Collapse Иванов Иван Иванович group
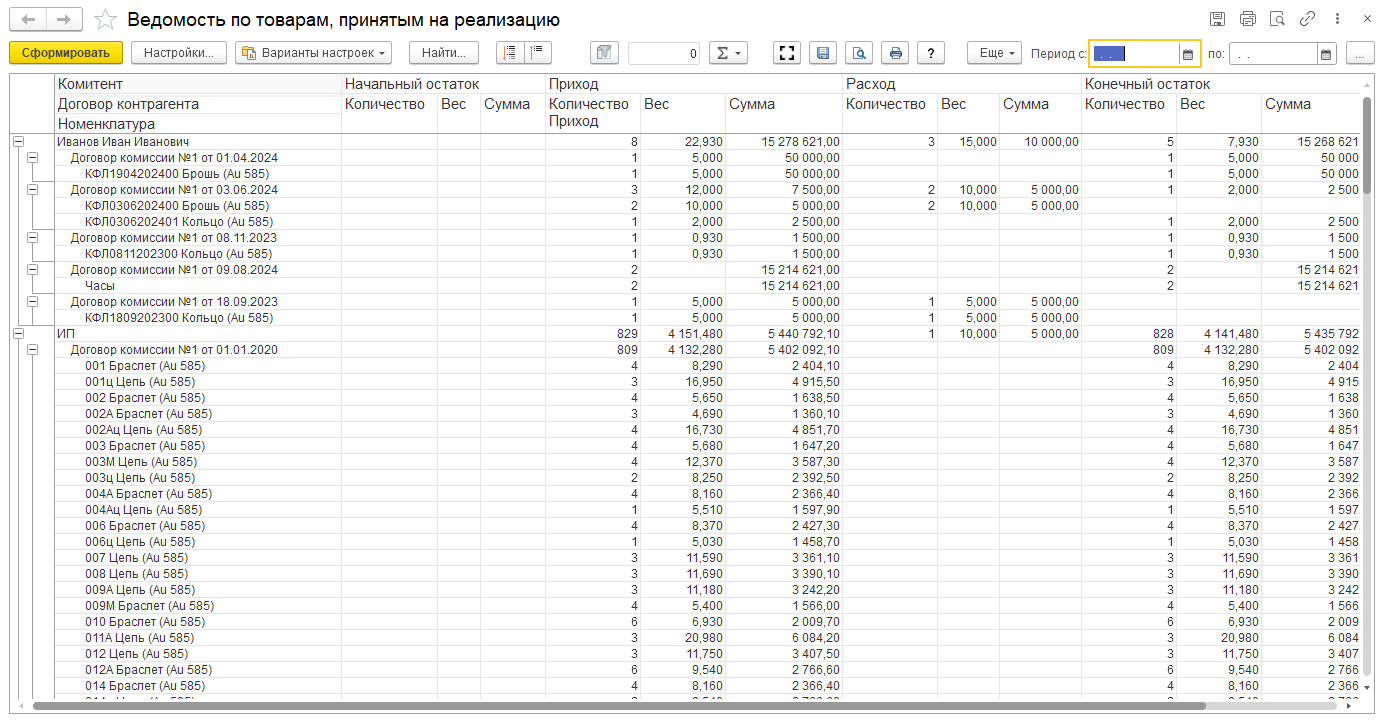 pyautogui.click(x=17, y=142)
